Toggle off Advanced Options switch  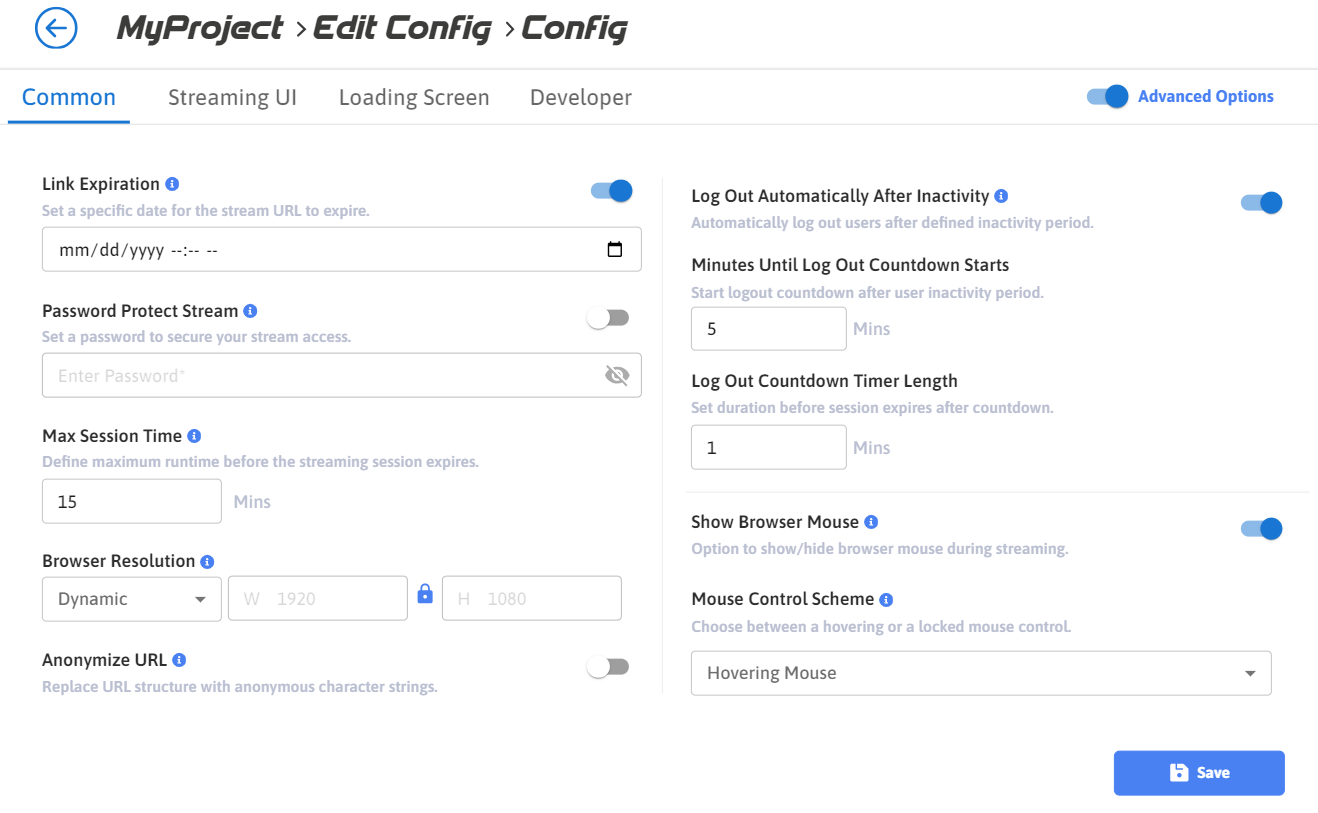coord(1108,96)
